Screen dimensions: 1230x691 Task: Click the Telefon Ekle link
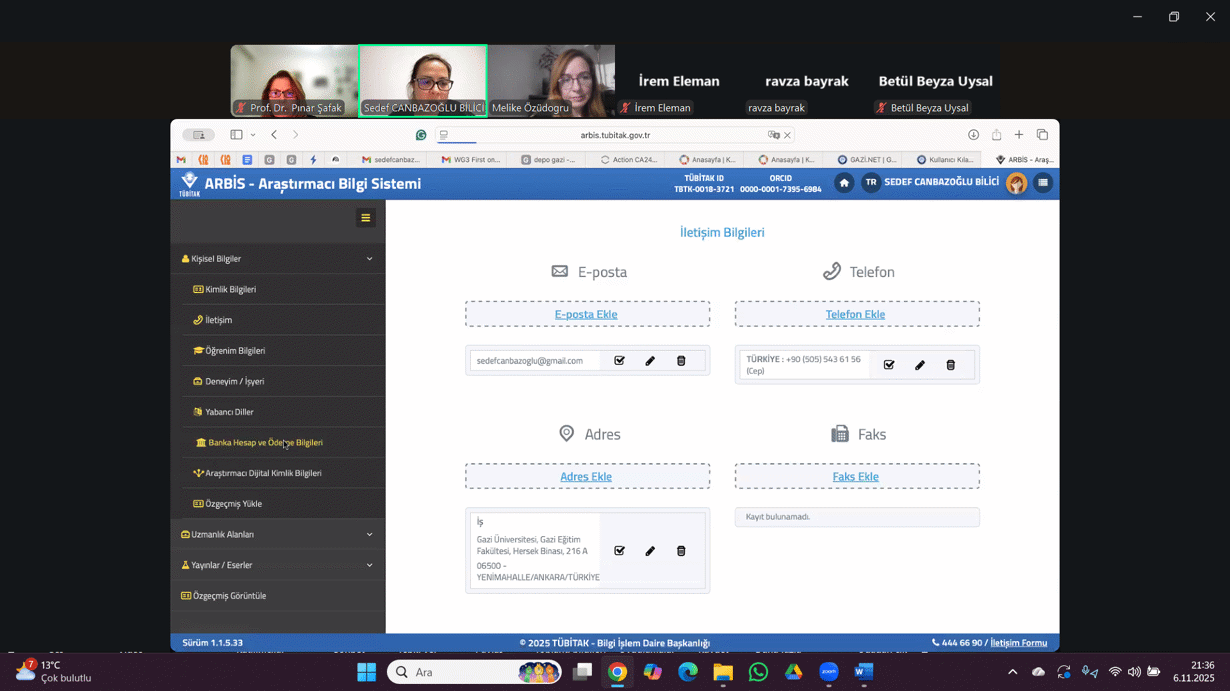tap(855, 314)
